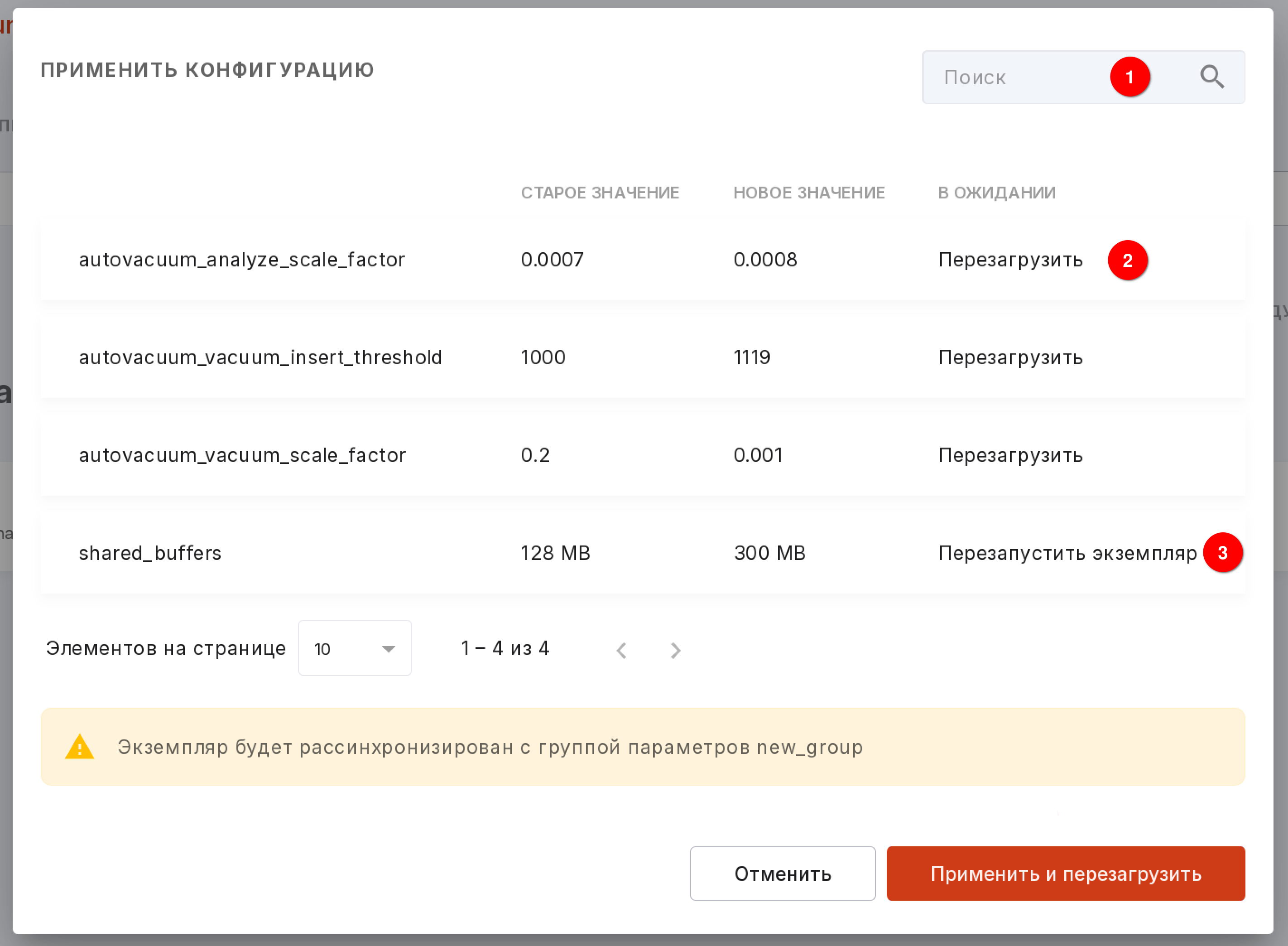The width and height of the screenshot is (1288, 946).
Task: Click the 1 – 4 из 4 pagination text
Action: click(x=505, y=648)
